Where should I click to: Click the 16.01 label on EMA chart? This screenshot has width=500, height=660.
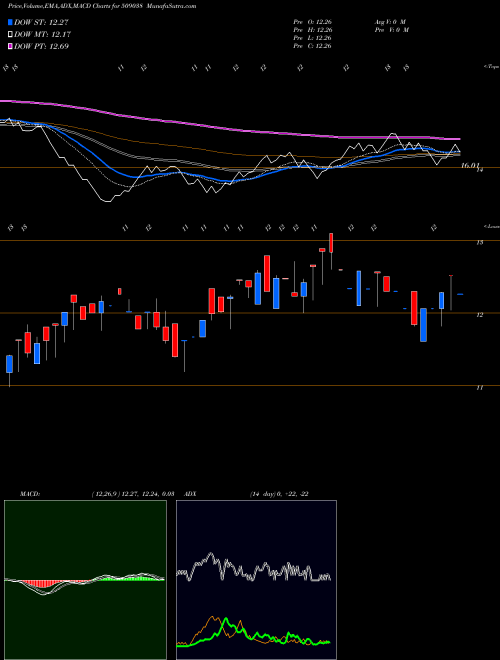[x=470, y=166]
